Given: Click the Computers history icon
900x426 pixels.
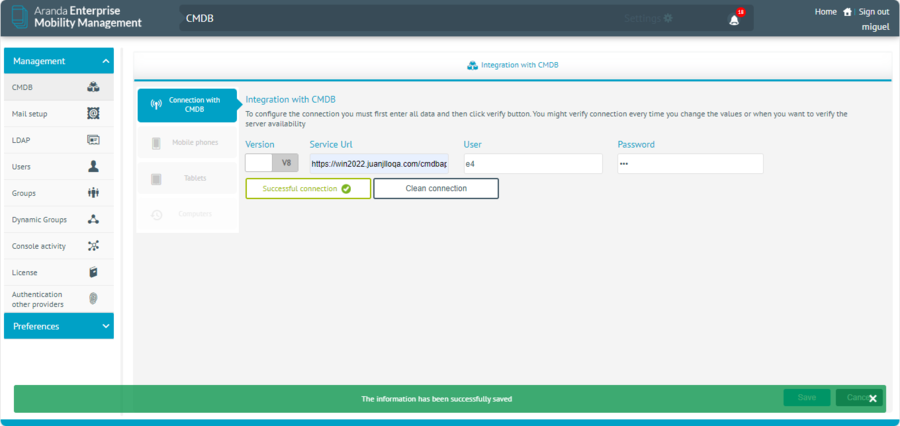Looking at the screenshot, I should [156, 215].
